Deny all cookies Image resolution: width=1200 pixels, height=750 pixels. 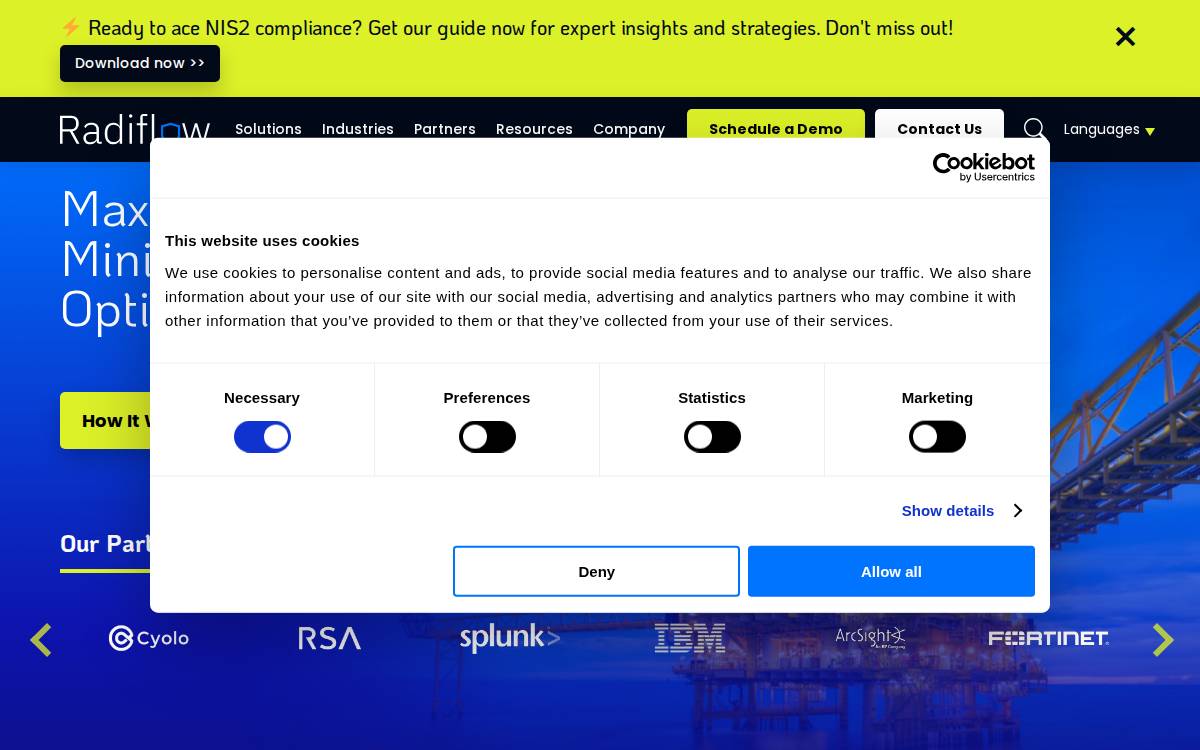pyautogui.click(x=596, y=571)
